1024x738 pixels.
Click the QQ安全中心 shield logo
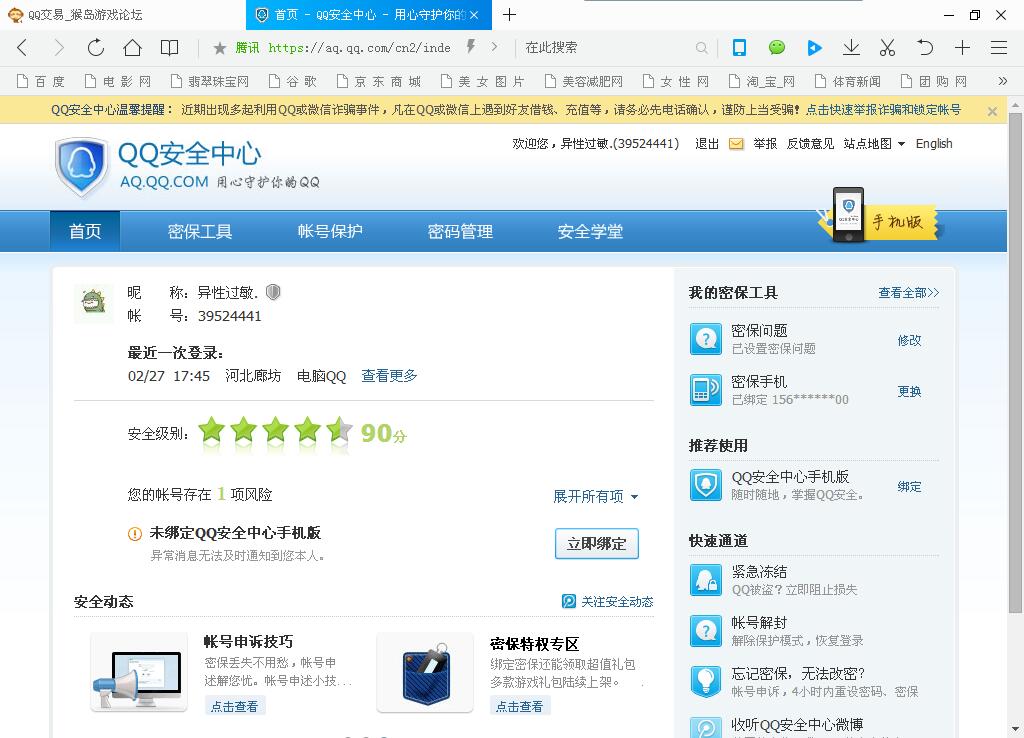81,167
